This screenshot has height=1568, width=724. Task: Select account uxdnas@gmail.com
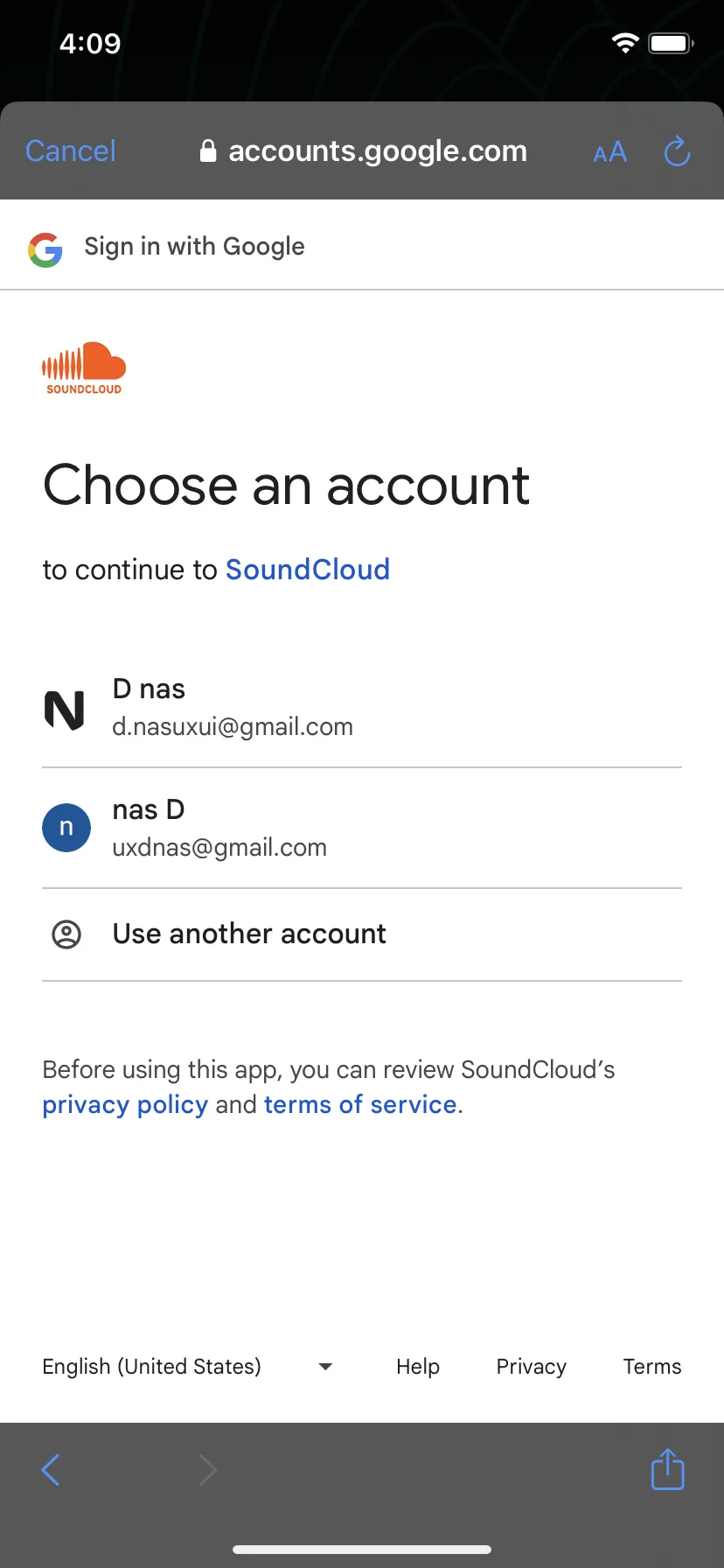coord(362,829)
